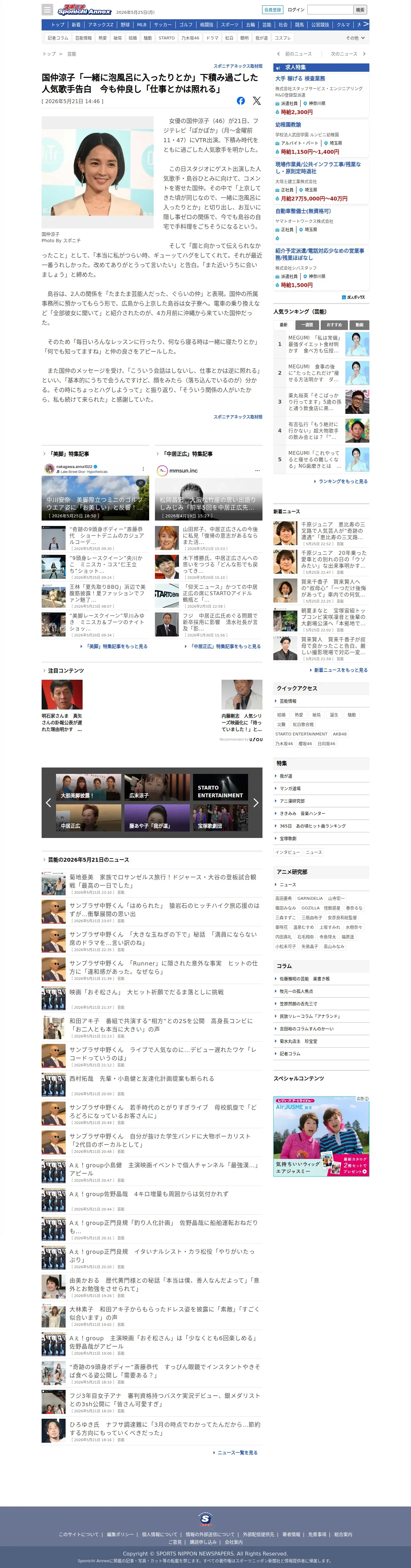
Task: Click the Sponichi Annex logo
Action: point(85,10)
